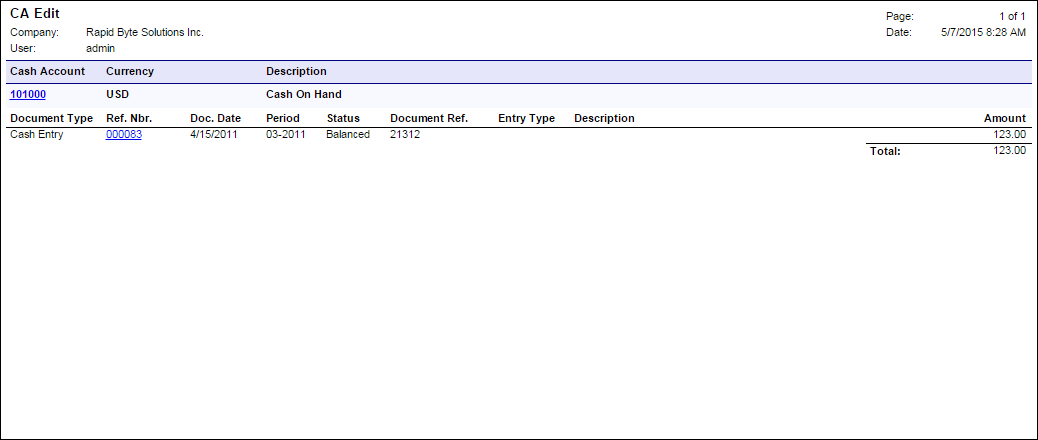1038x440 pixels.
Task: Click the document date 4/15/2011
Action: pyautogui.click(x=214, y=135)
